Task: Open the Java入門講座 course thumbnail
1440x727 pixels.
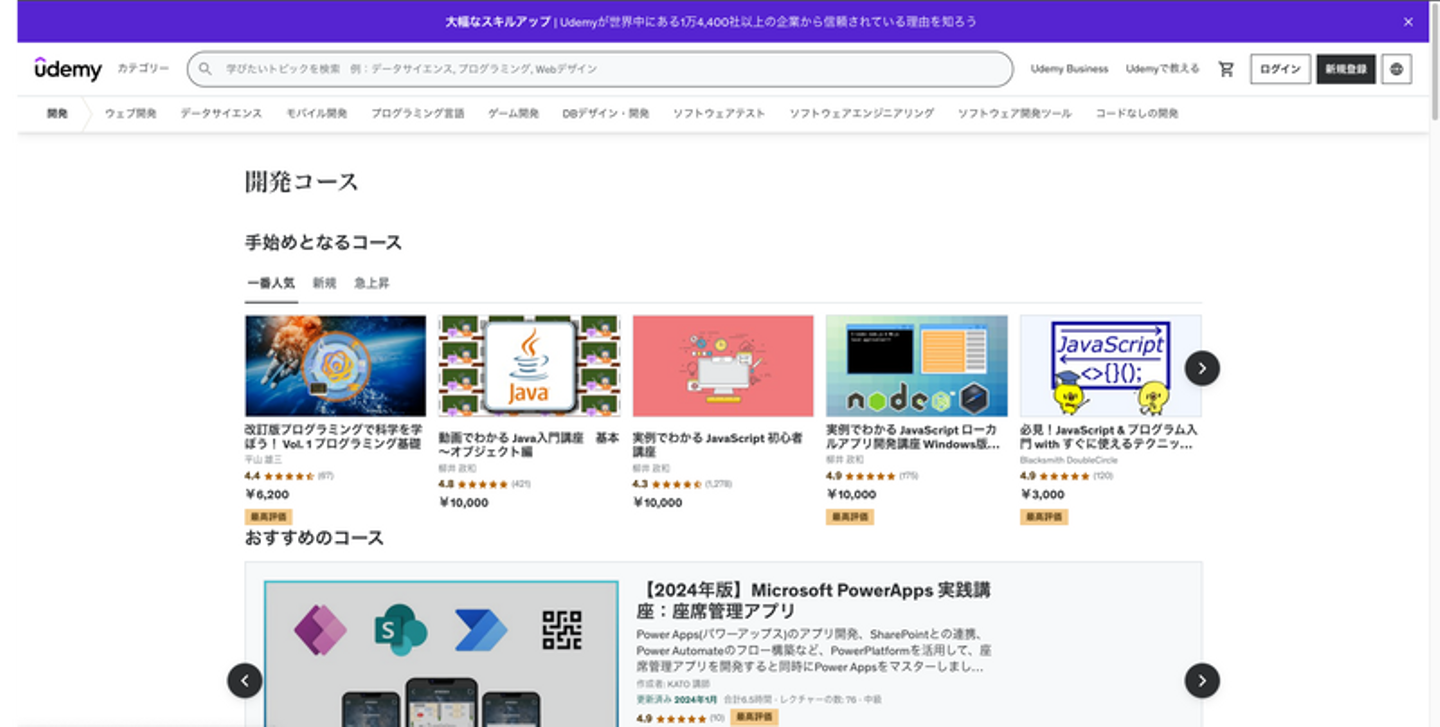Action: pos(529,366)
